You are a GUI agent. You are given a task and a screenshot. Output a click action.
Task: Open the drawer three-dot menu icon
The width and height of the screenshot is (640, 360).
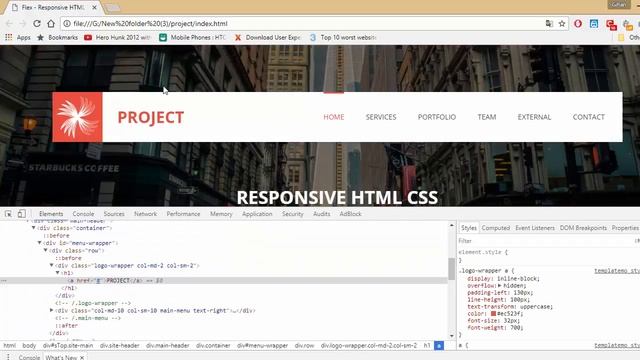coord(8,357)
